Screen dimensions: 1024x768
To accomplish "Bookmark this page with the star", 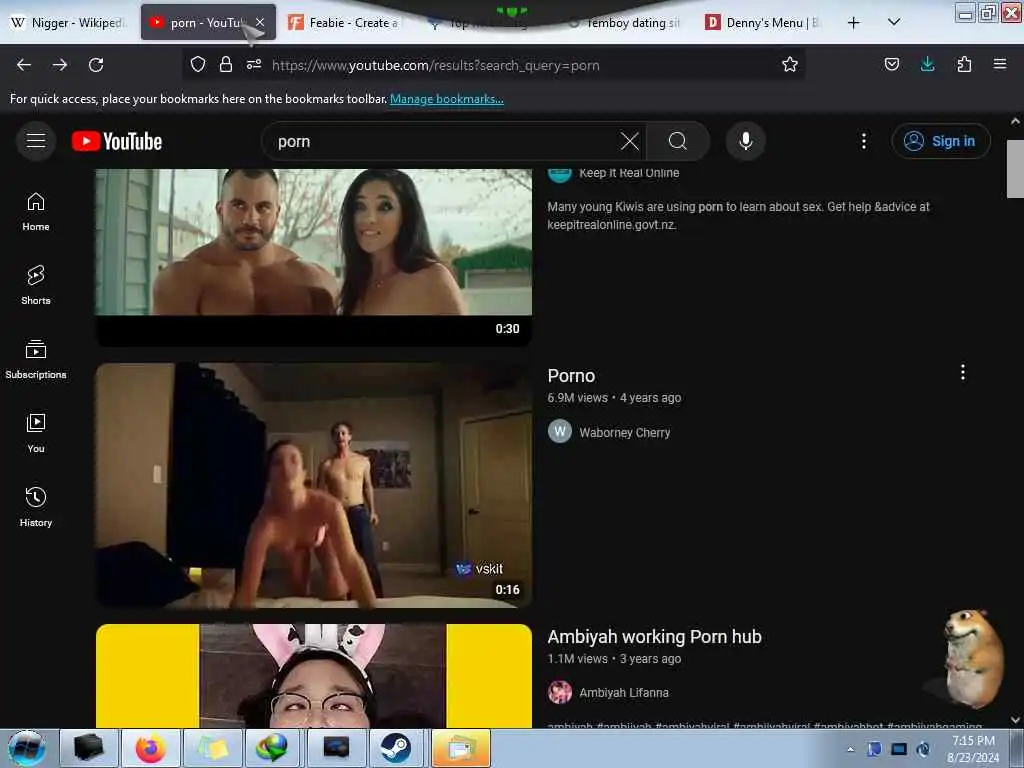I will [x=790, y=65].
